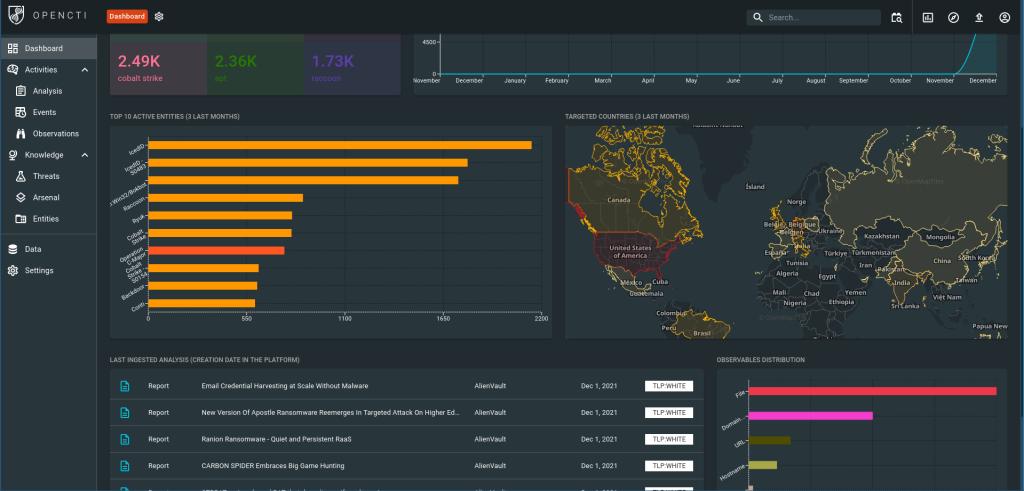Click TLP:WHITE tag on CARBON SPIDER row
The image size is (1024, 491).
pos(669,466)
